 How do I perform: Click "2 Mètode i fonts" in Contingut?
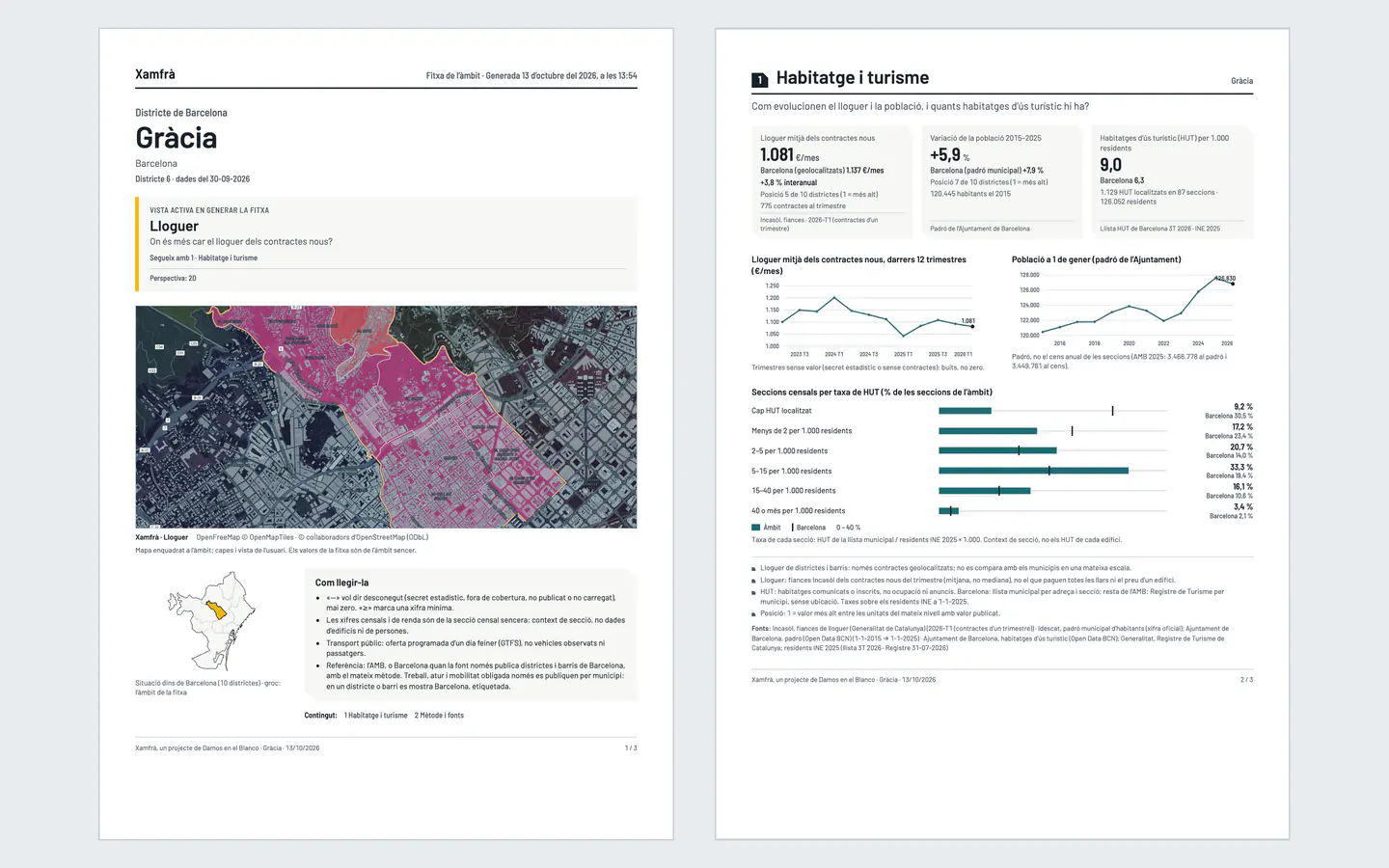pos(439,716)
